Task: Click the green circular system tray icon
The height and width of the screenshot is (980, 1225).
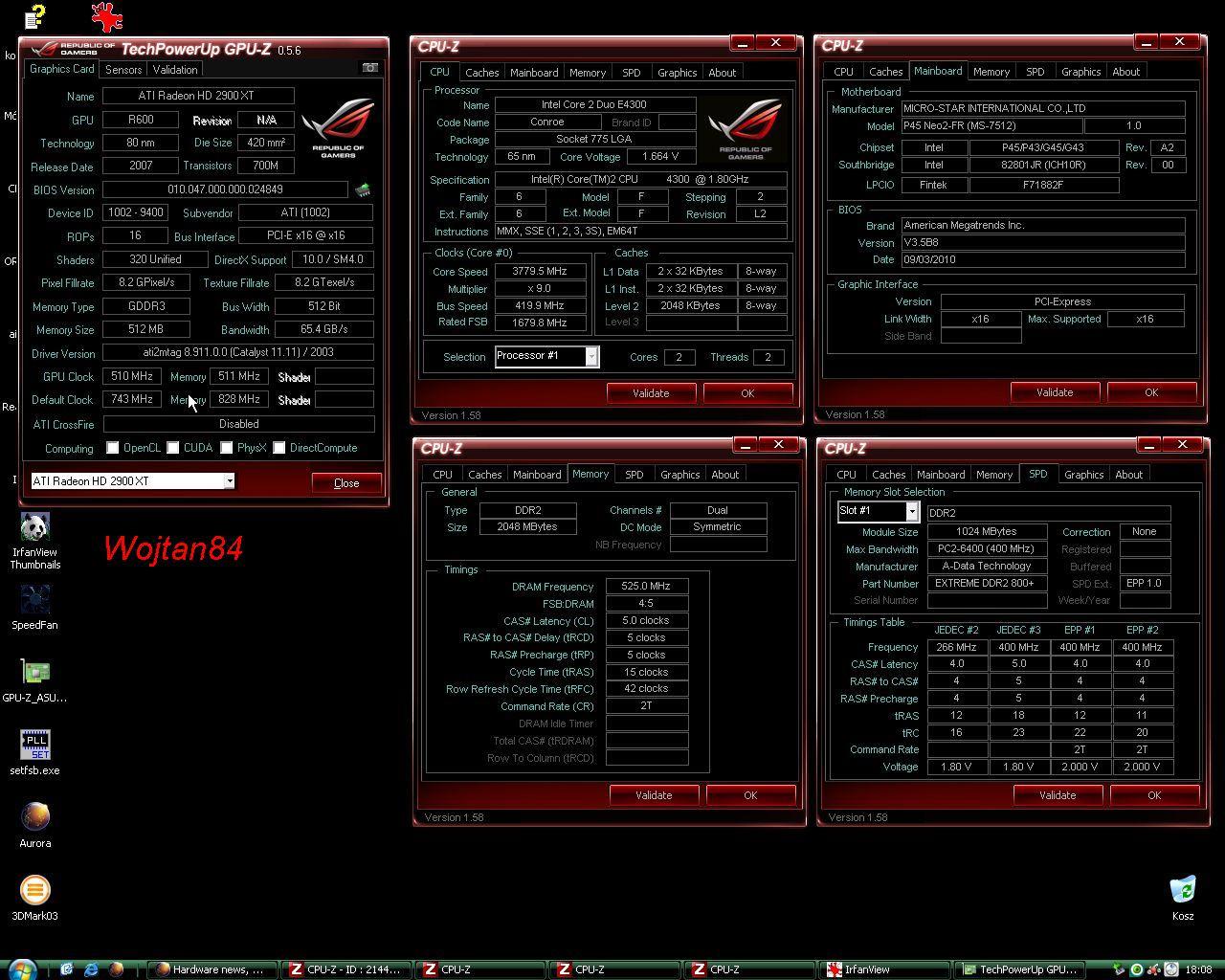Action: click(1136, 969)
